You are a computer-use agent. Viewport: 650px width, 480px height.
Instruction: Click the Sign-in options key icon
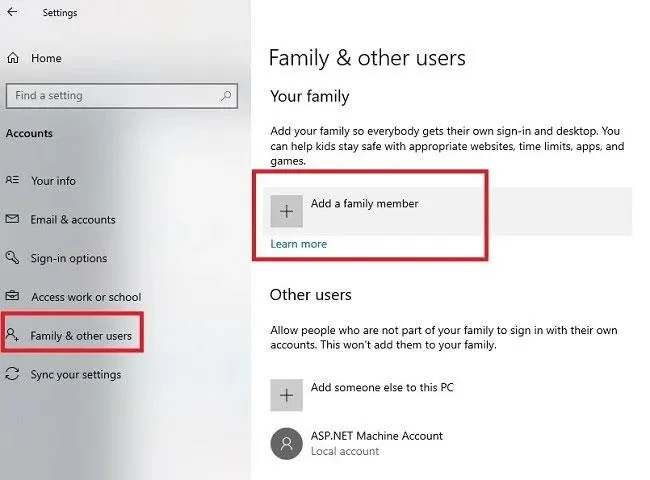point(12,257)
